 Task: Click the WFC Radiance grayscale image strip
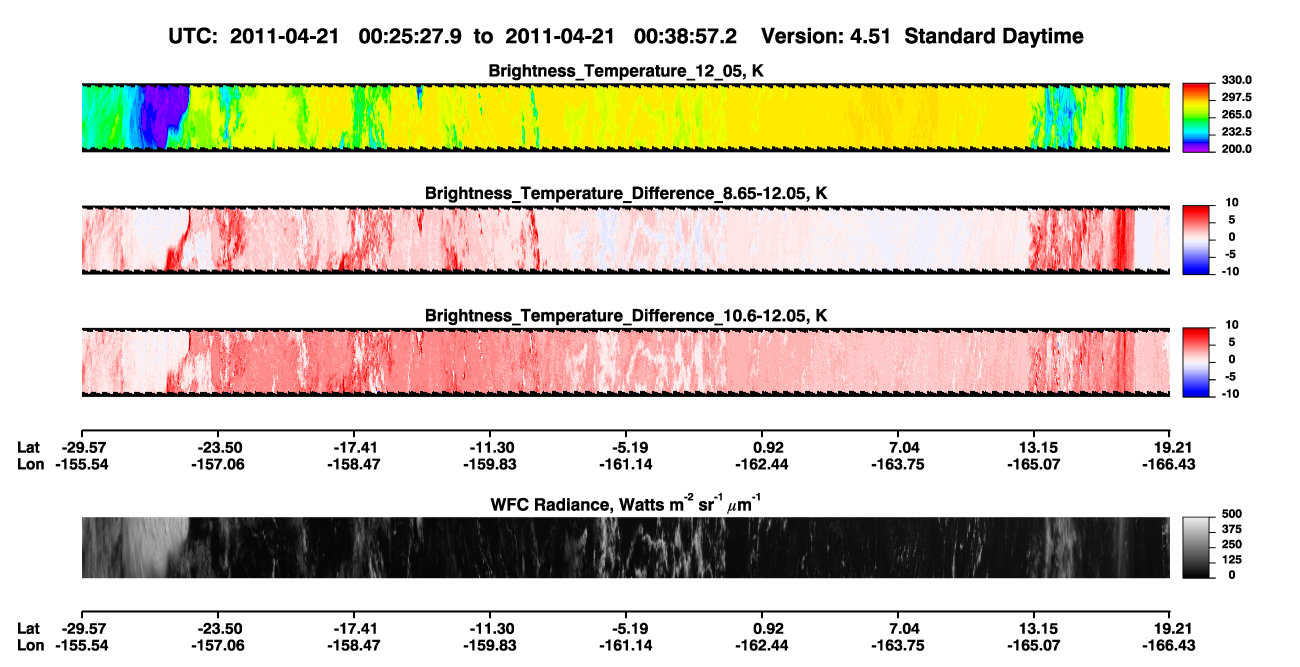click(625, 547)
